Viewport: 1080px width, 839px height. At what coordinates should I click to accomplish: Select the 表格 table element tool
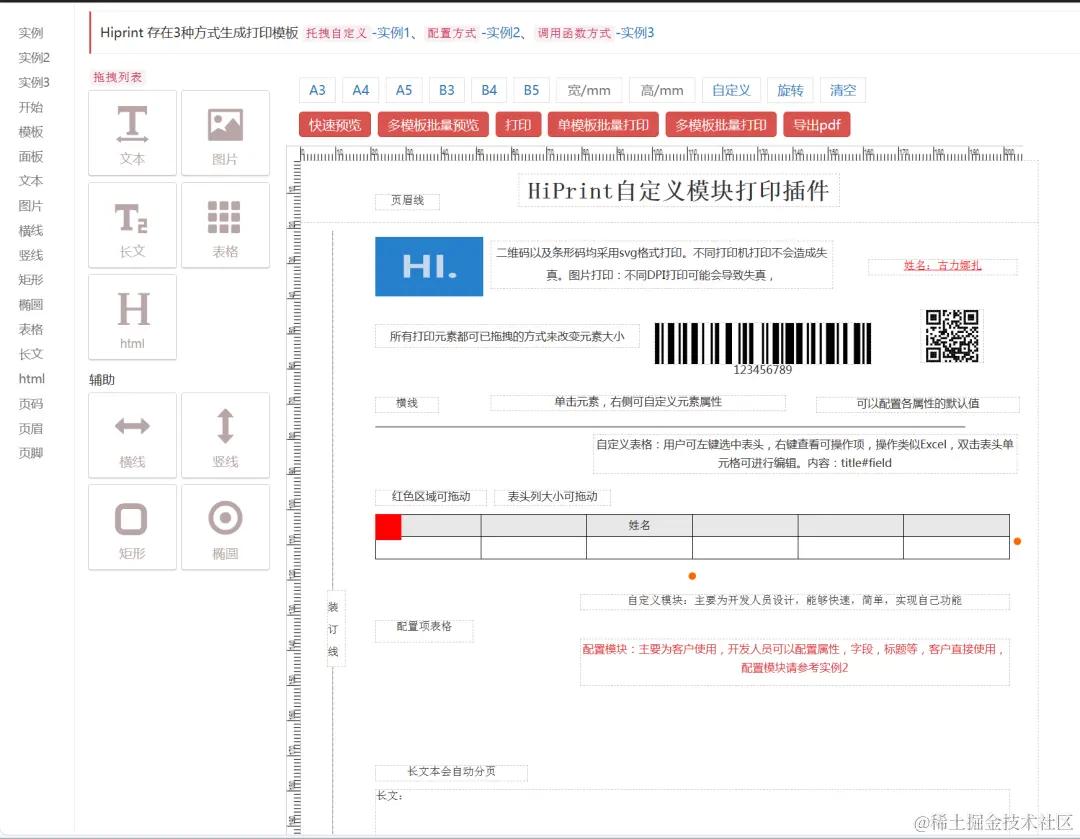[x=224, y=225]
